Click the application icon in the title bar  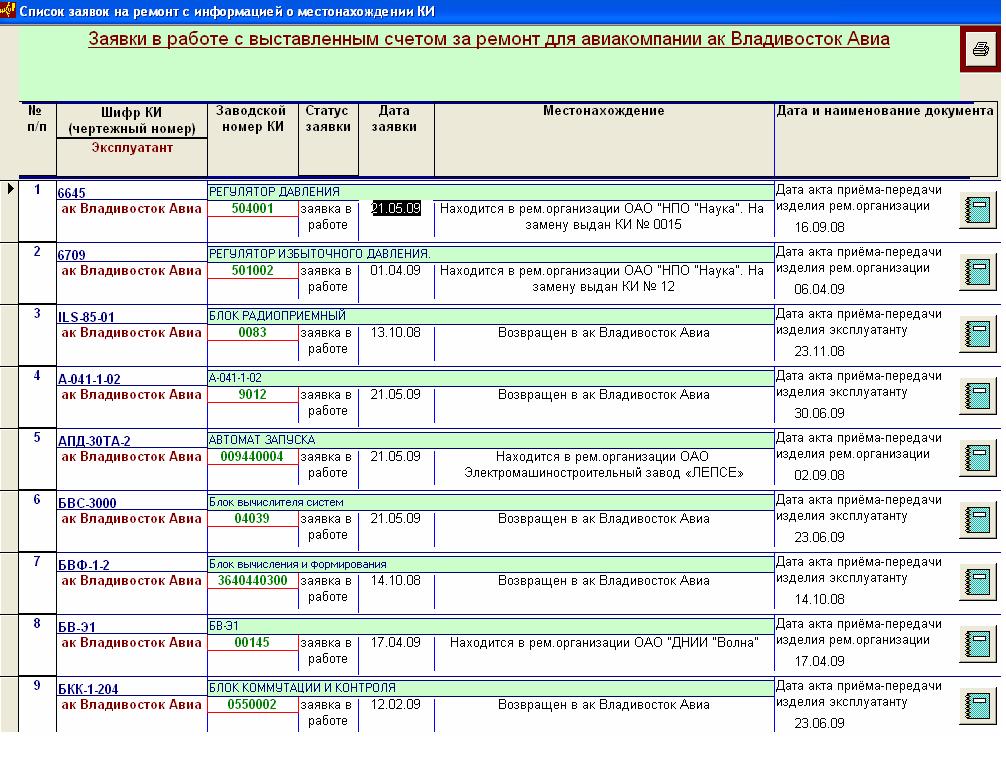(x=8, y=11)
